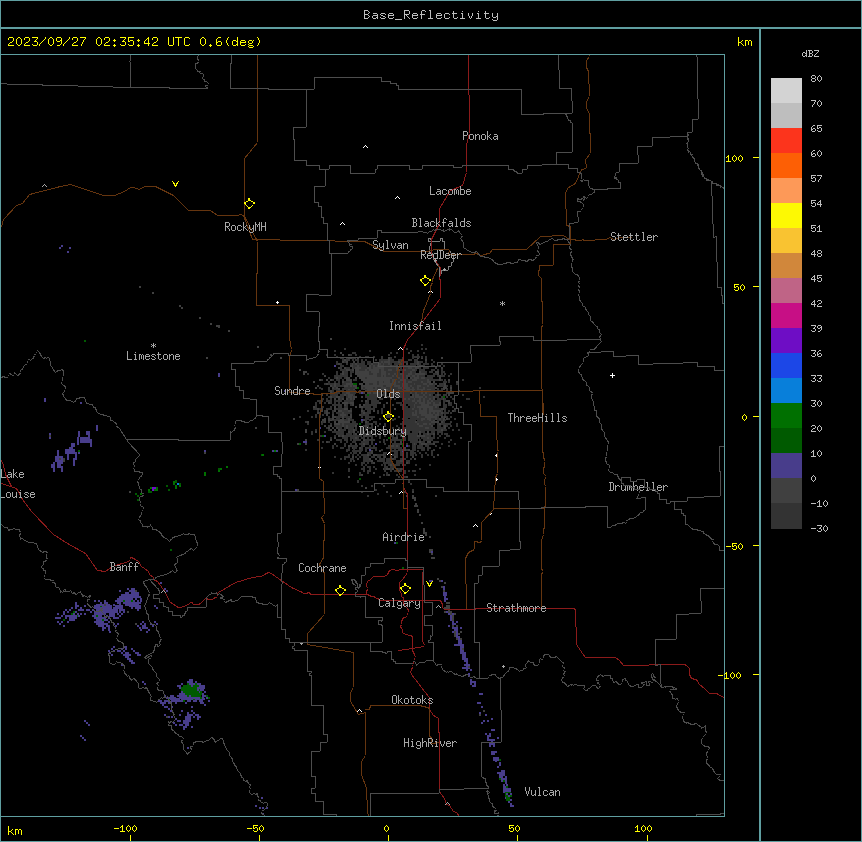Screen dimensions: 862x842
Task: Click the yellow V marker east of Calgary
Action: pyautogui.click(x=429, y=584)
